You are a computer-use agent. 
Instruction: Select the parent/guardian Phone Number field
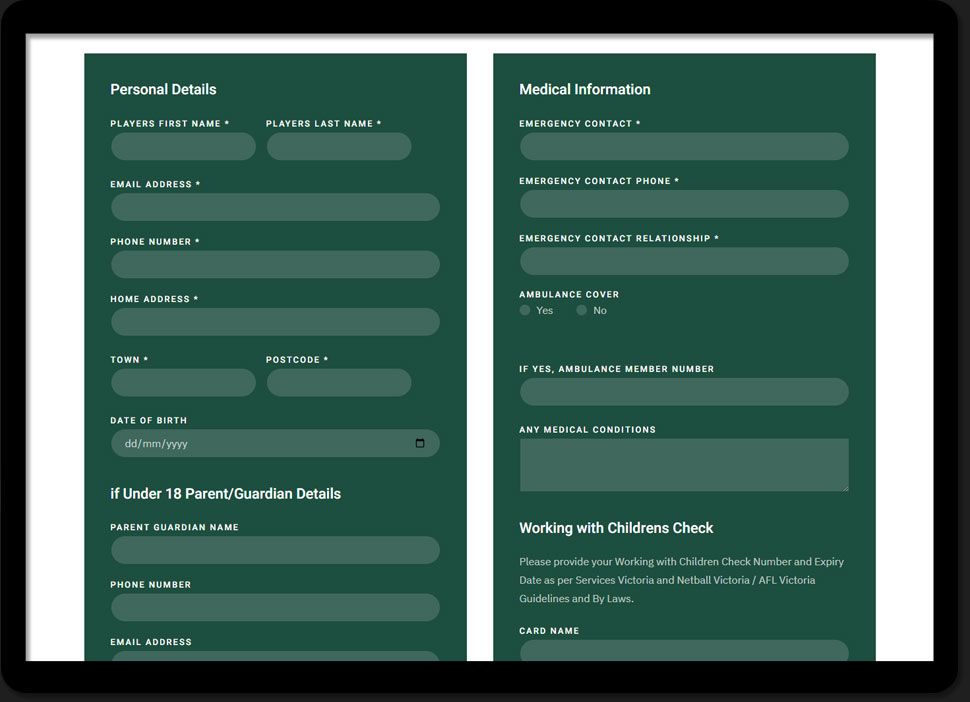click(x=275, y=608)
